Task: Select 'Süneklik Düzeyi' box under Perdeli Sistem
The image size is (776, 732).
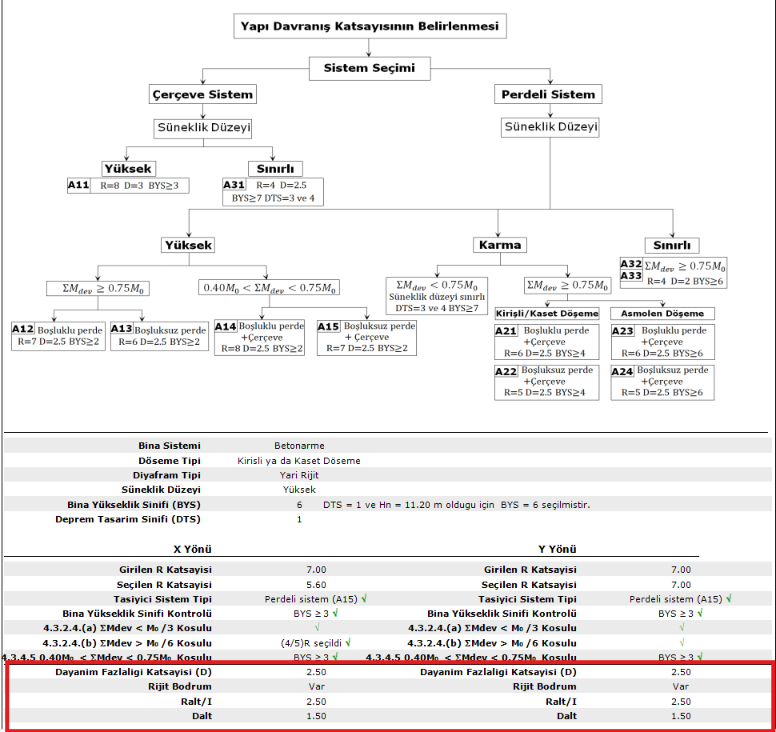Action: [x=550, y=127]
